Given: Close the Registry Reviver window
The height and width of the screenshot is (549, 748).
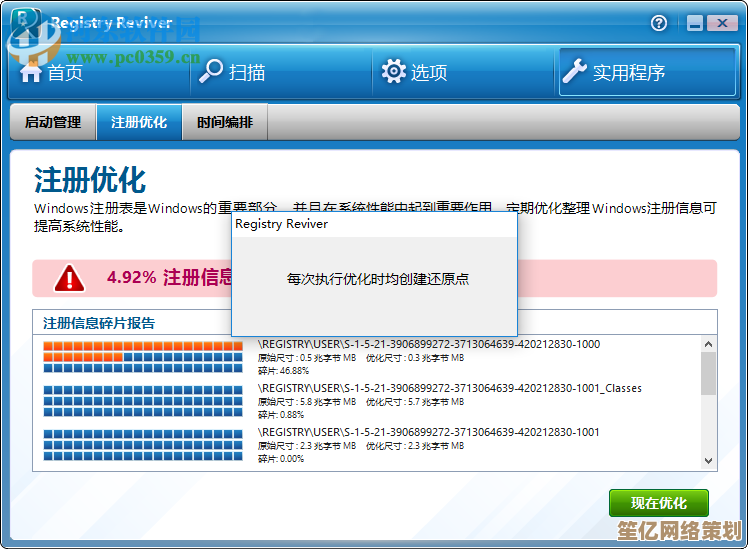Looking at the screenshot, I should tap(722, 23).
